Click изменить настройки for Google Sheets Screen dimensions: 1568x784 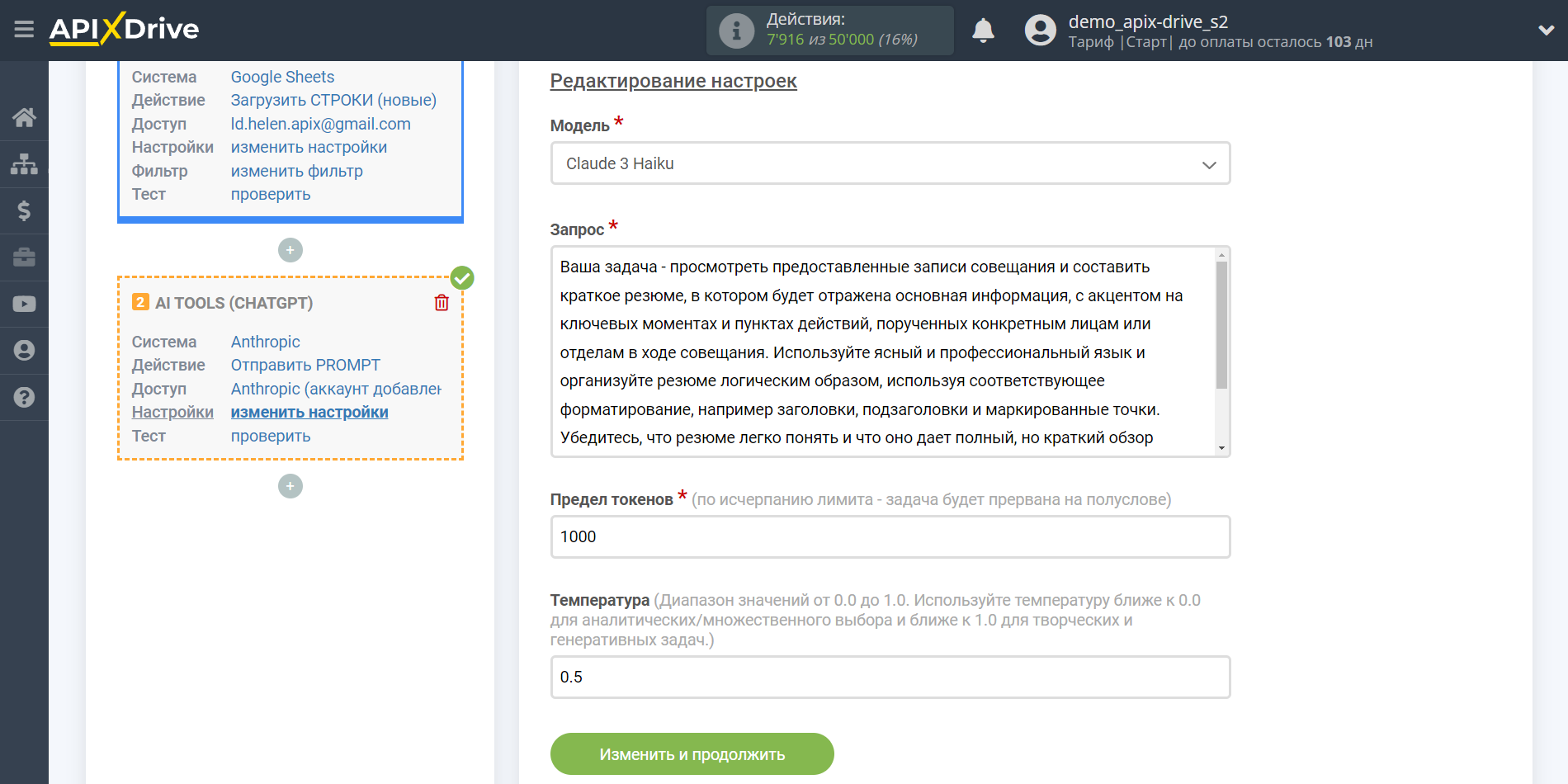pos(309,147)
